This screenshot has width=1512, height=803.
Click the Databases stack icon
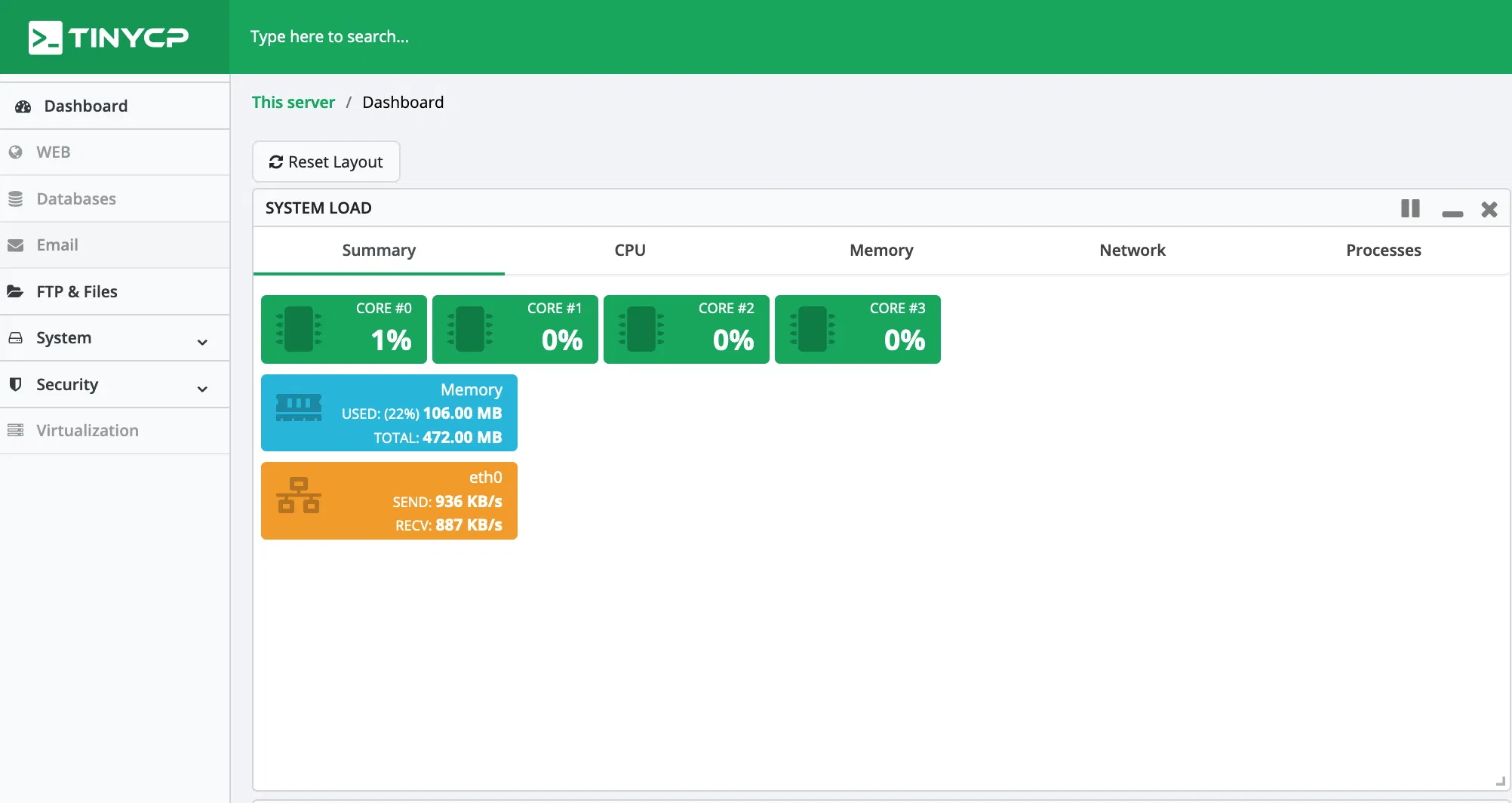click(x=15, y=199)
